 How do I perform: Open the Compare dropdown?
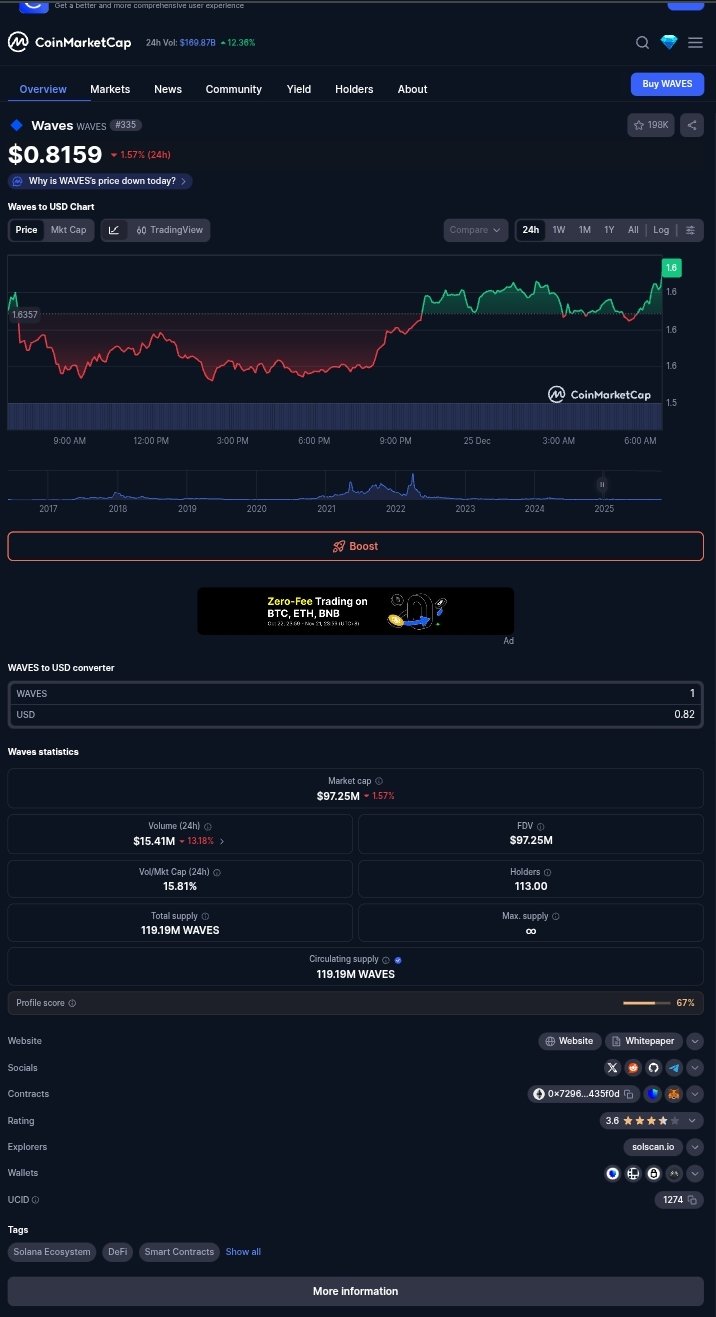tap(475, 230)
